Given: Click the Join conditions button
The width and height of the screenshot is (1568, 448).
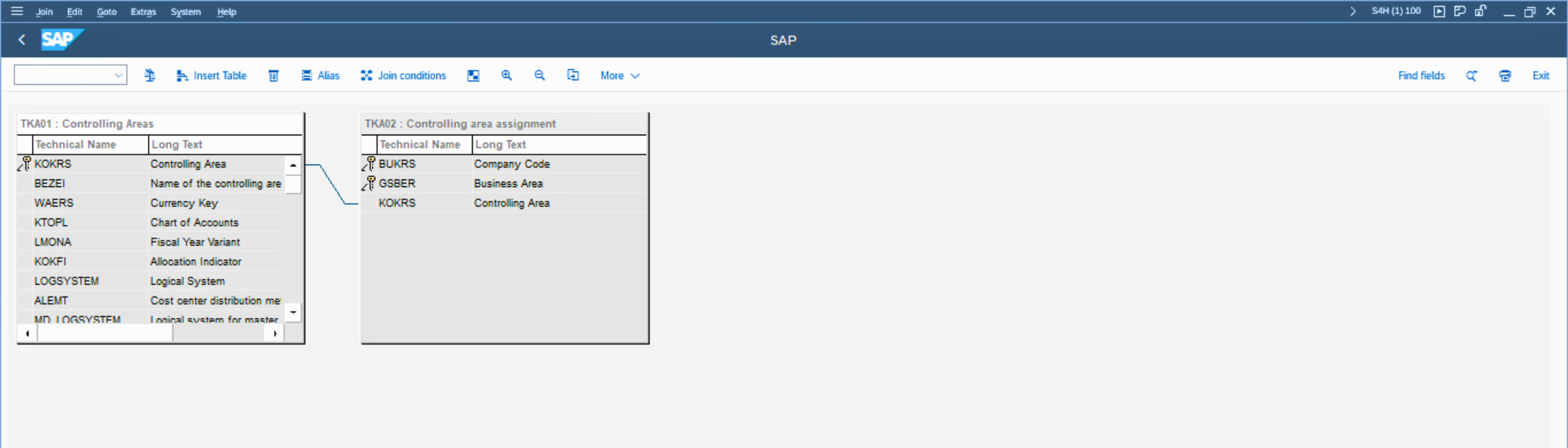Looking at the screenshot, I should tap(403, 75).
